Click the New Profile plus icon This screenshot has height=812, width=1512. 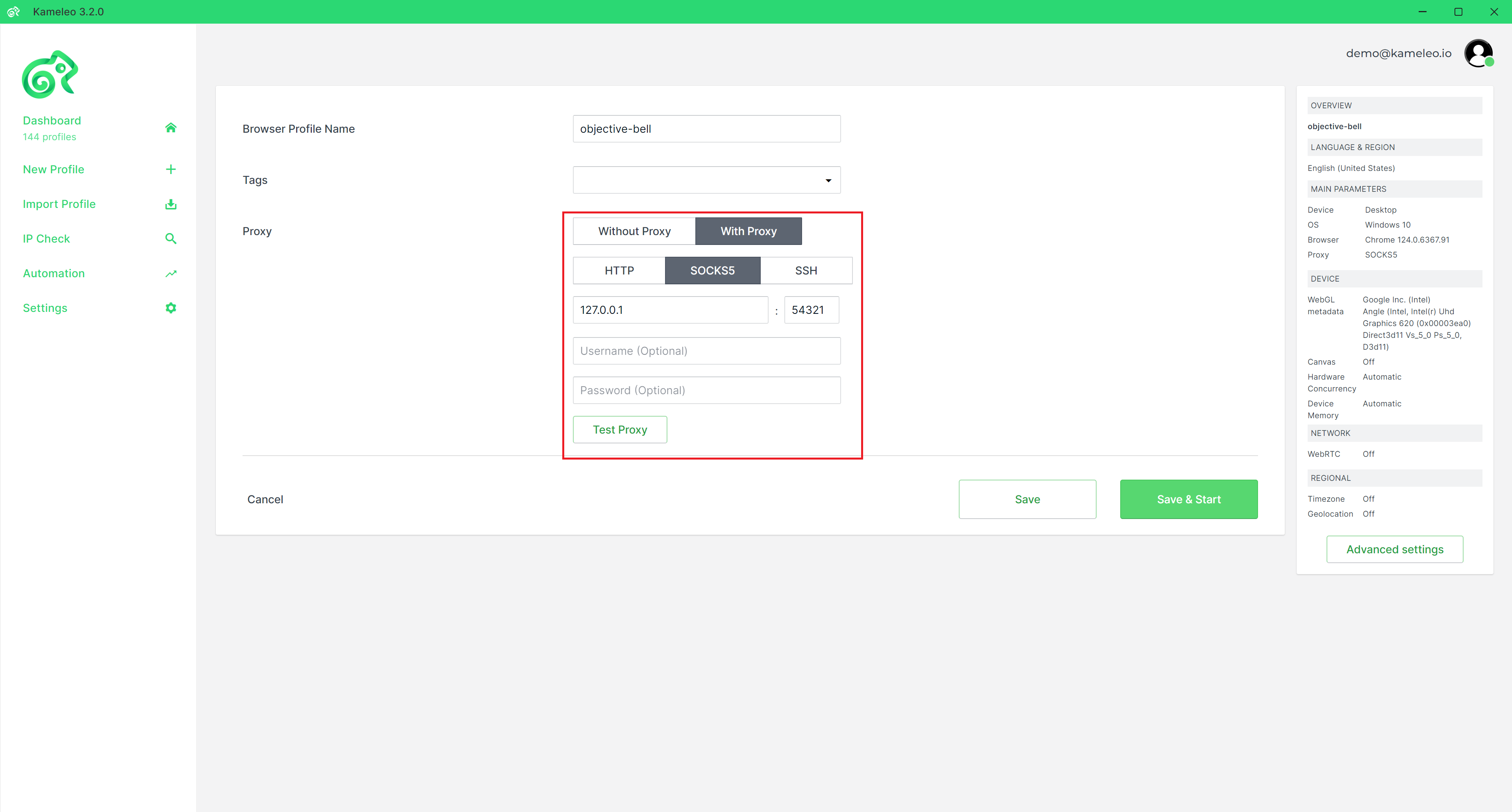coord(171,169)
